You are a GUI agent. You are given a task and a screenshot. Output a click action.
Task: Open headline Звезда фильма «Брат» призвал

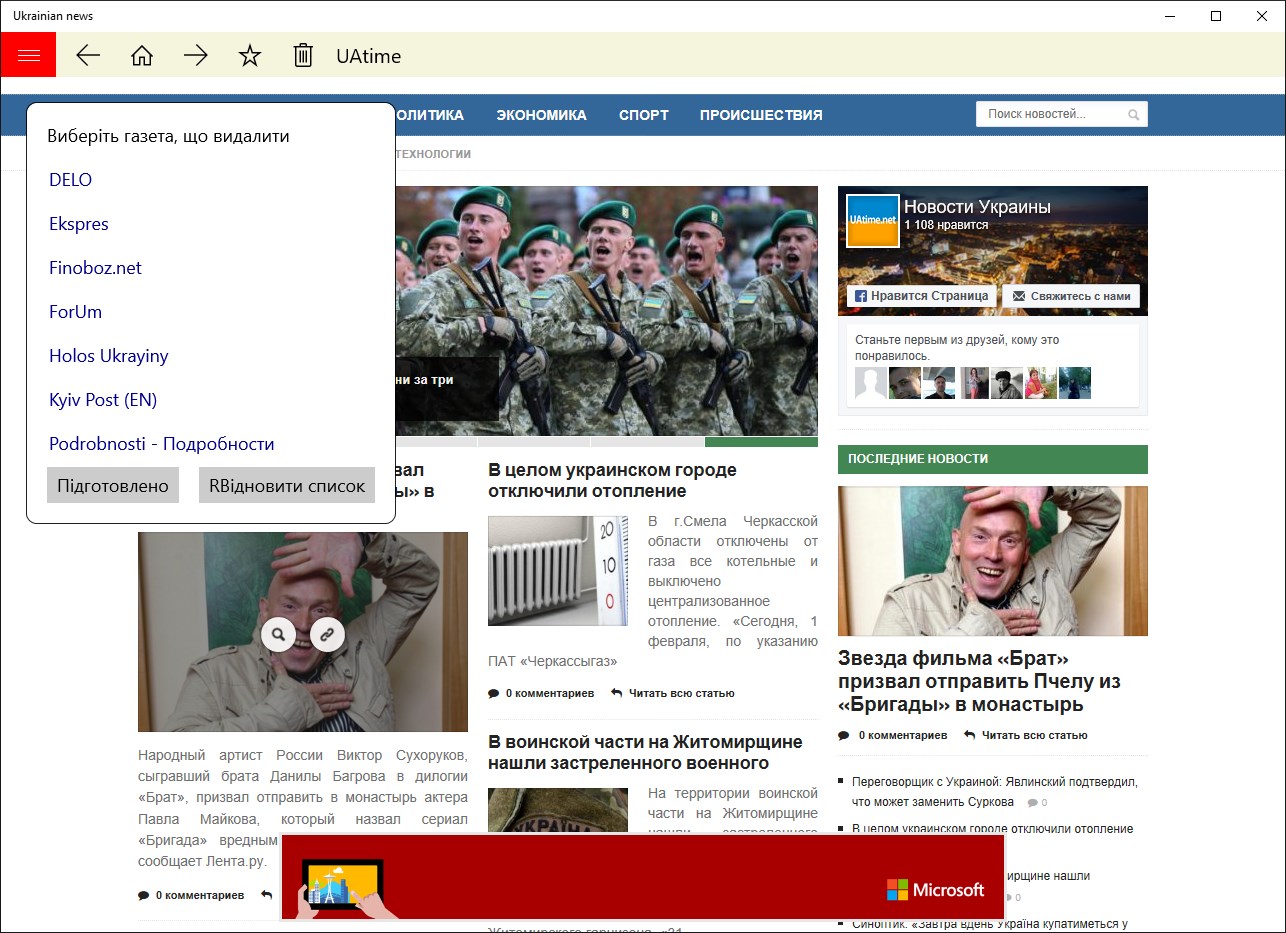point(979,681)
